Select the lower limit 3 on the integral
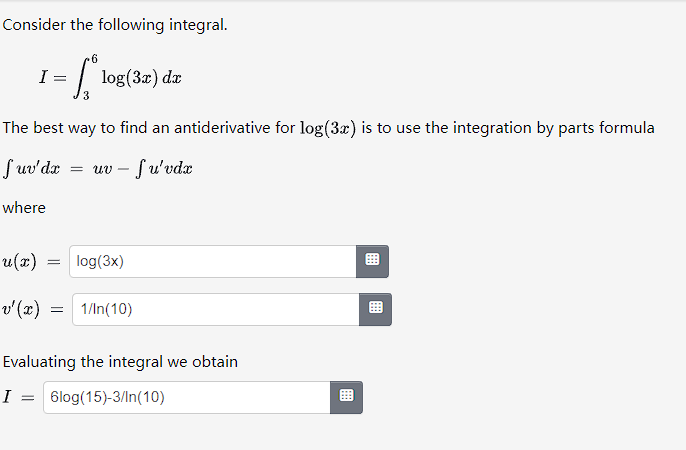The image size is (686, 450). [86, 95]
